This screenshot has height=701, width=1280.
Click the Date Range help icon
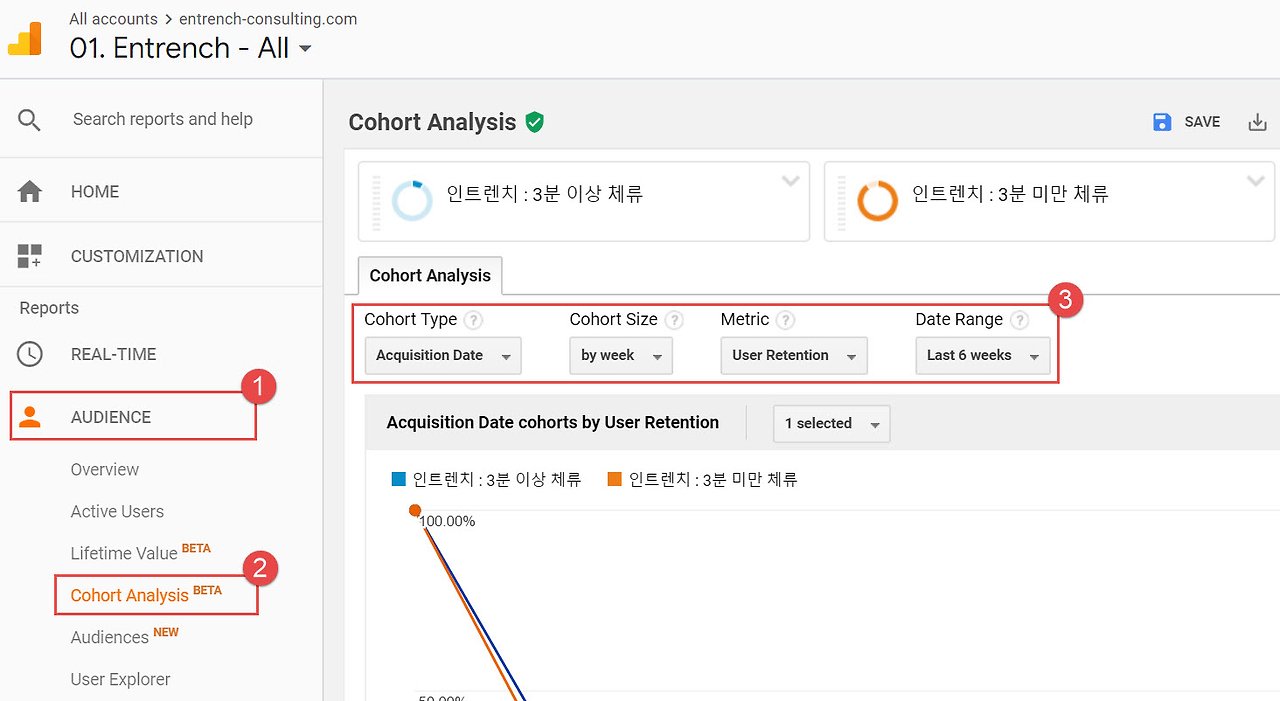tap(1019, 320)
